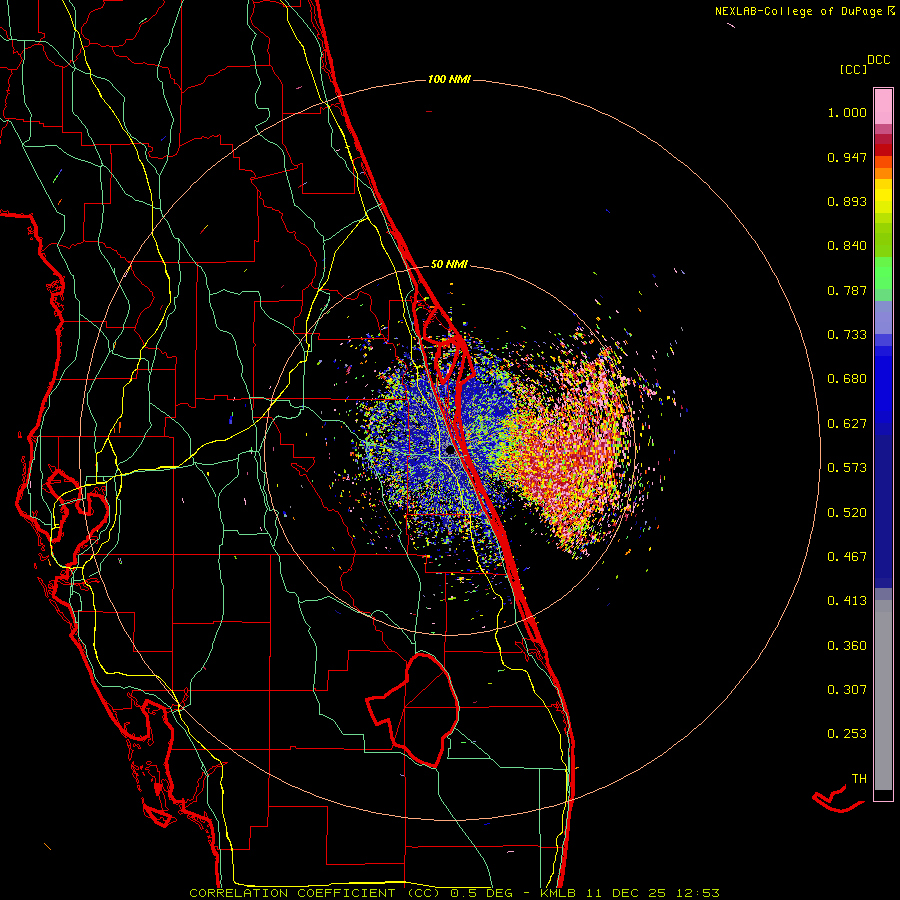Click the KMLB station identifier in caption

557,893
